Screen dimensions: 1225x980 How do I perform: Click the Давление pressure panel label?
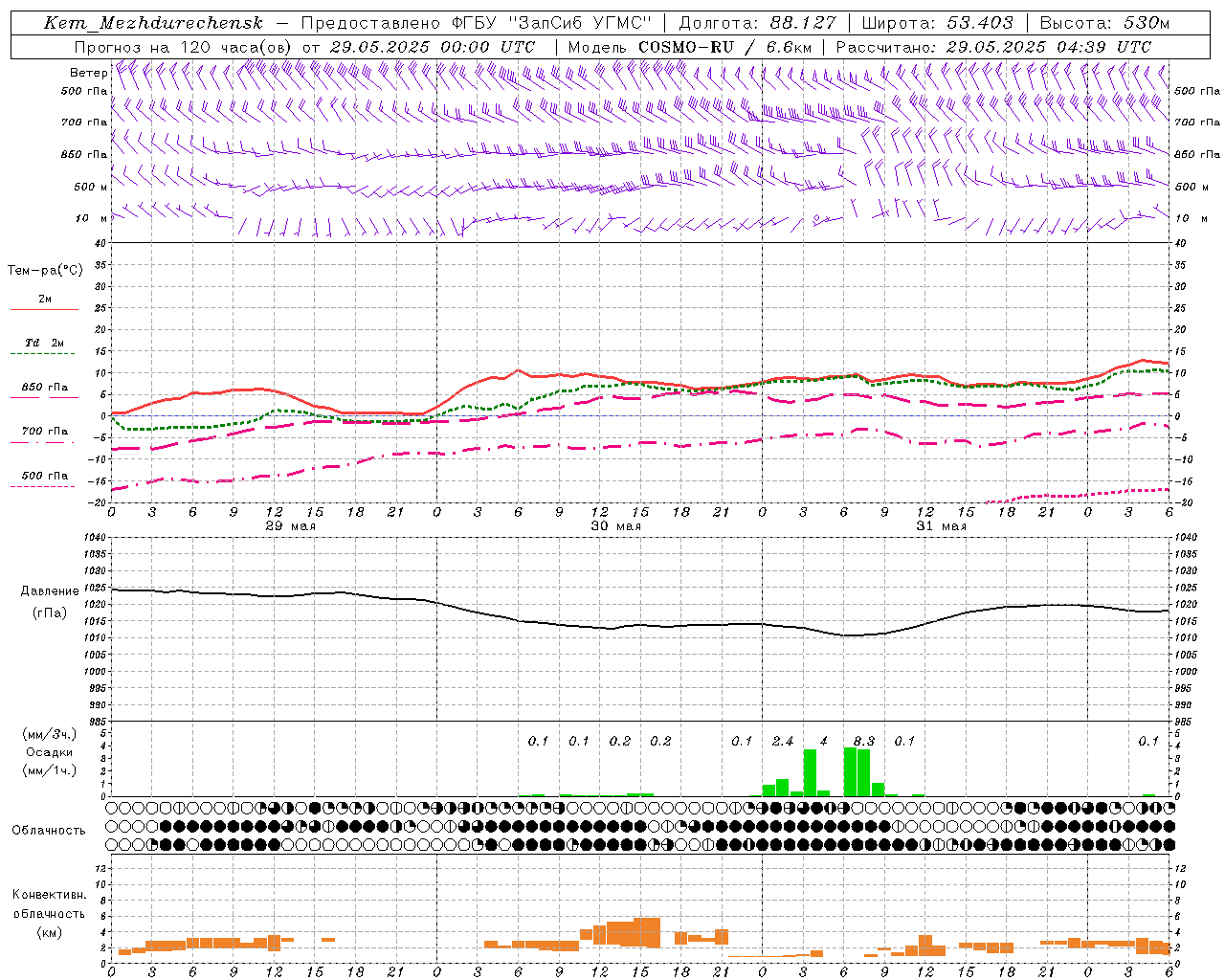click(50, 591)
